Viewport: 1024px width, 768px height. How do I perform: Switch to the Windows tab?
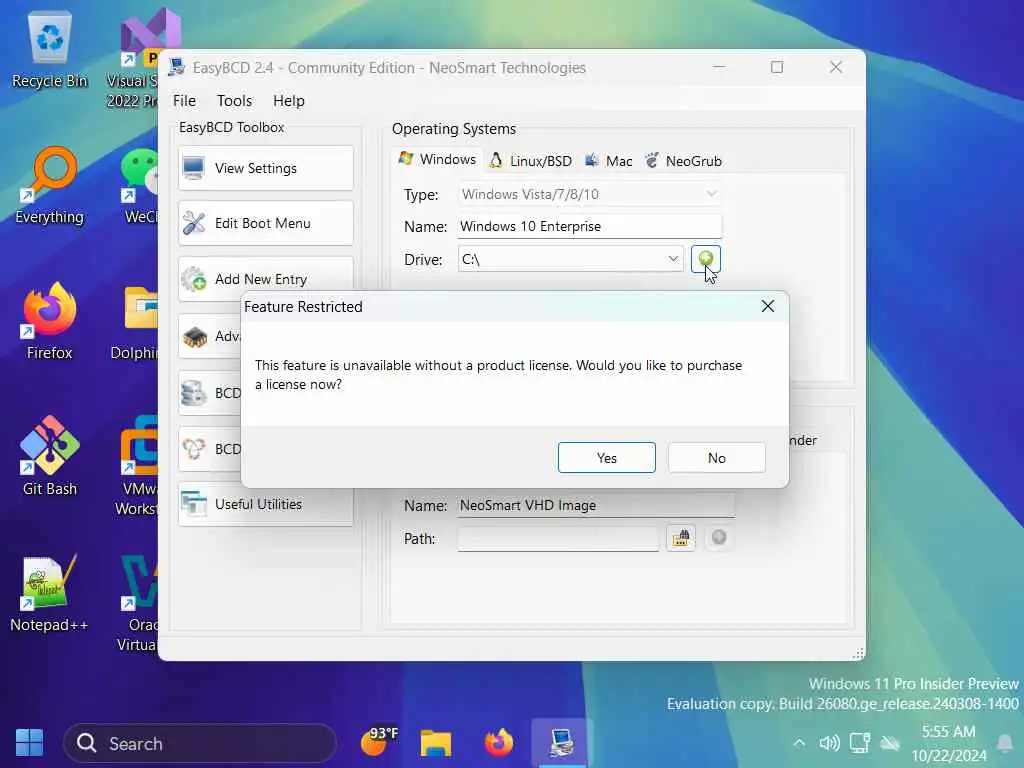pos(438,159)
